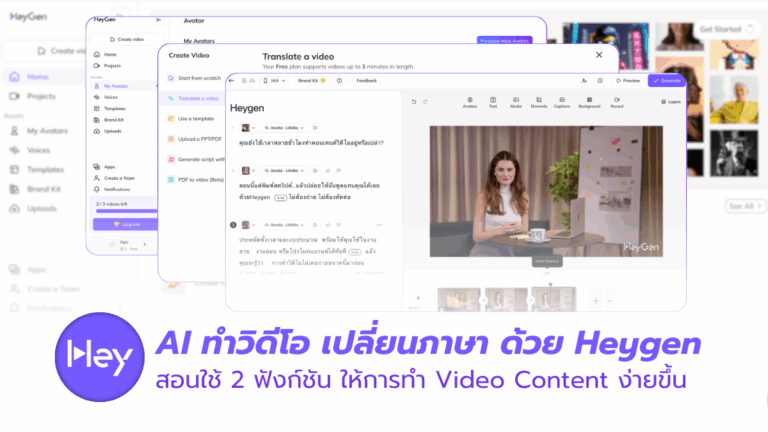
Task: Open Amelia - Lifelike voice dropdown, scene 2
Action: click(285, 170)
